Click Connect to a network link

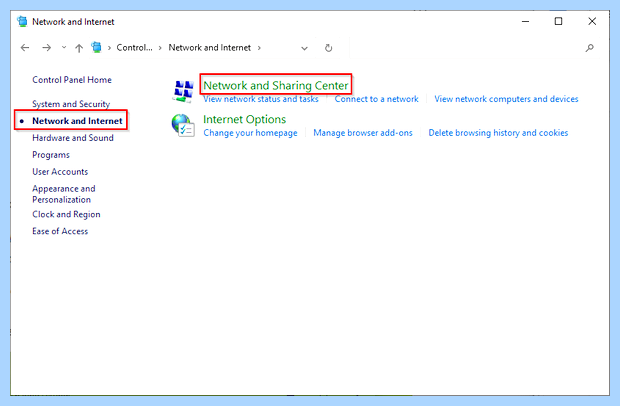point(376,99)
